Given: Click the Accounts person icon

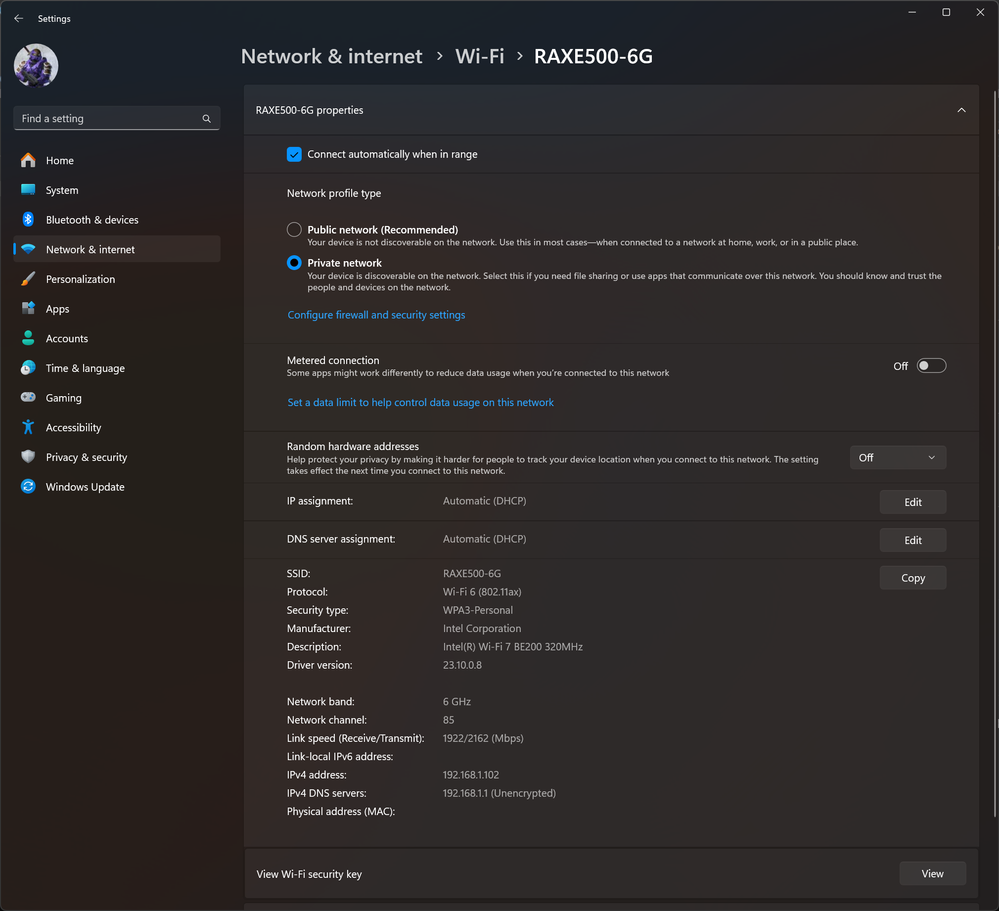Looking at the screenshot, I should [28, 338].
